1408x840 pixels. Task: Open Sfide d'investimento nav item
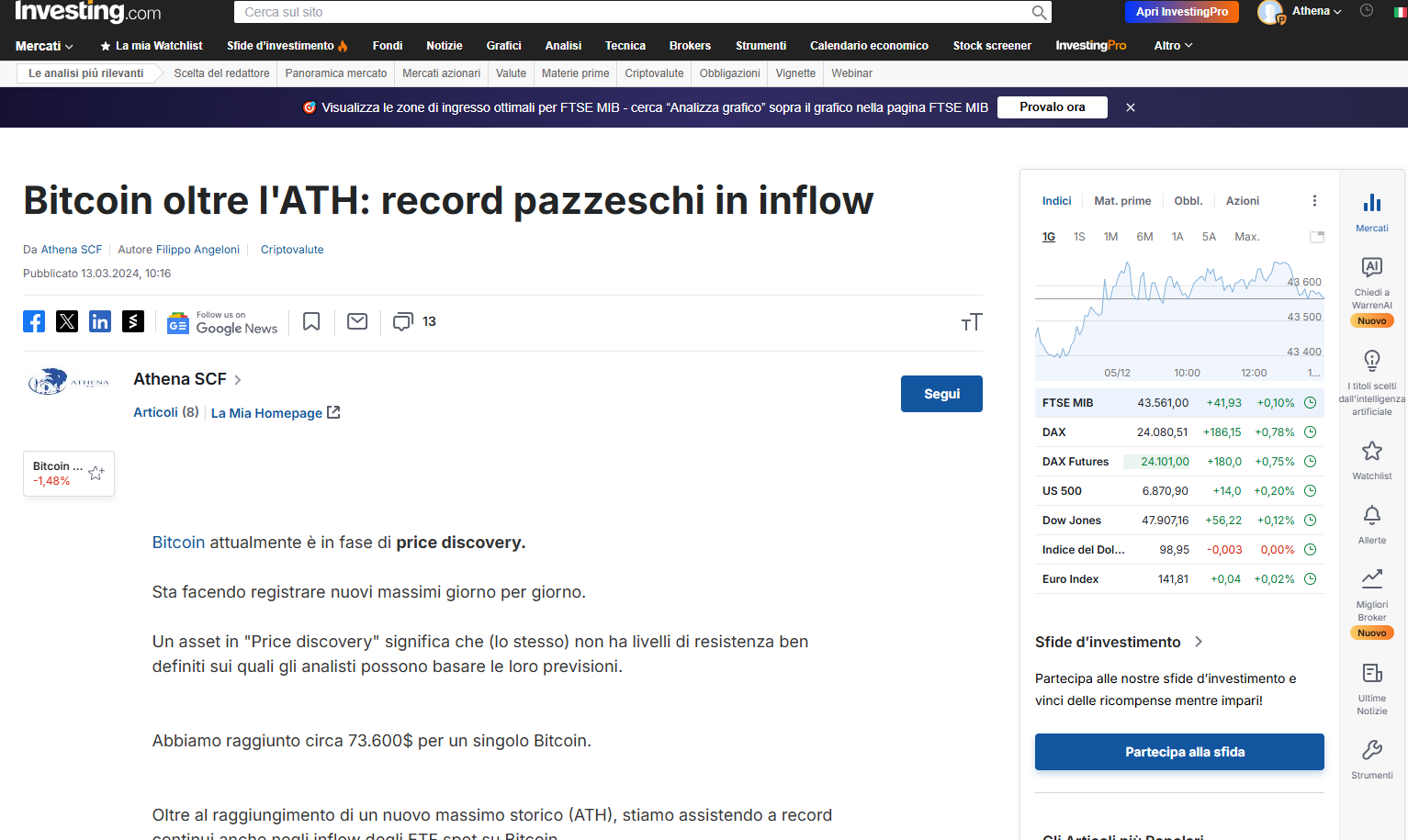pos(287,46)
